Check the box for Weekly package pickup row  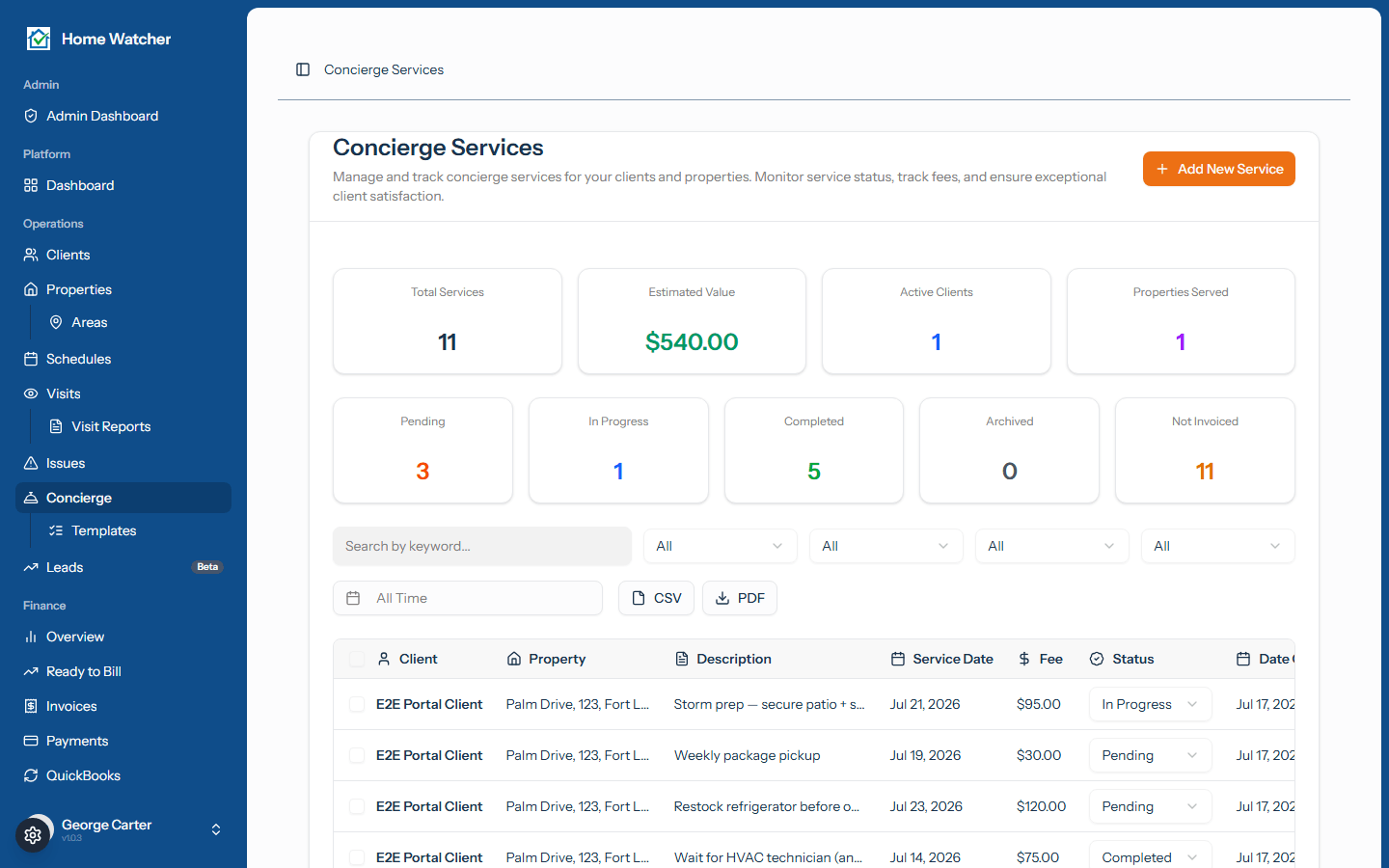pos(357,755)
